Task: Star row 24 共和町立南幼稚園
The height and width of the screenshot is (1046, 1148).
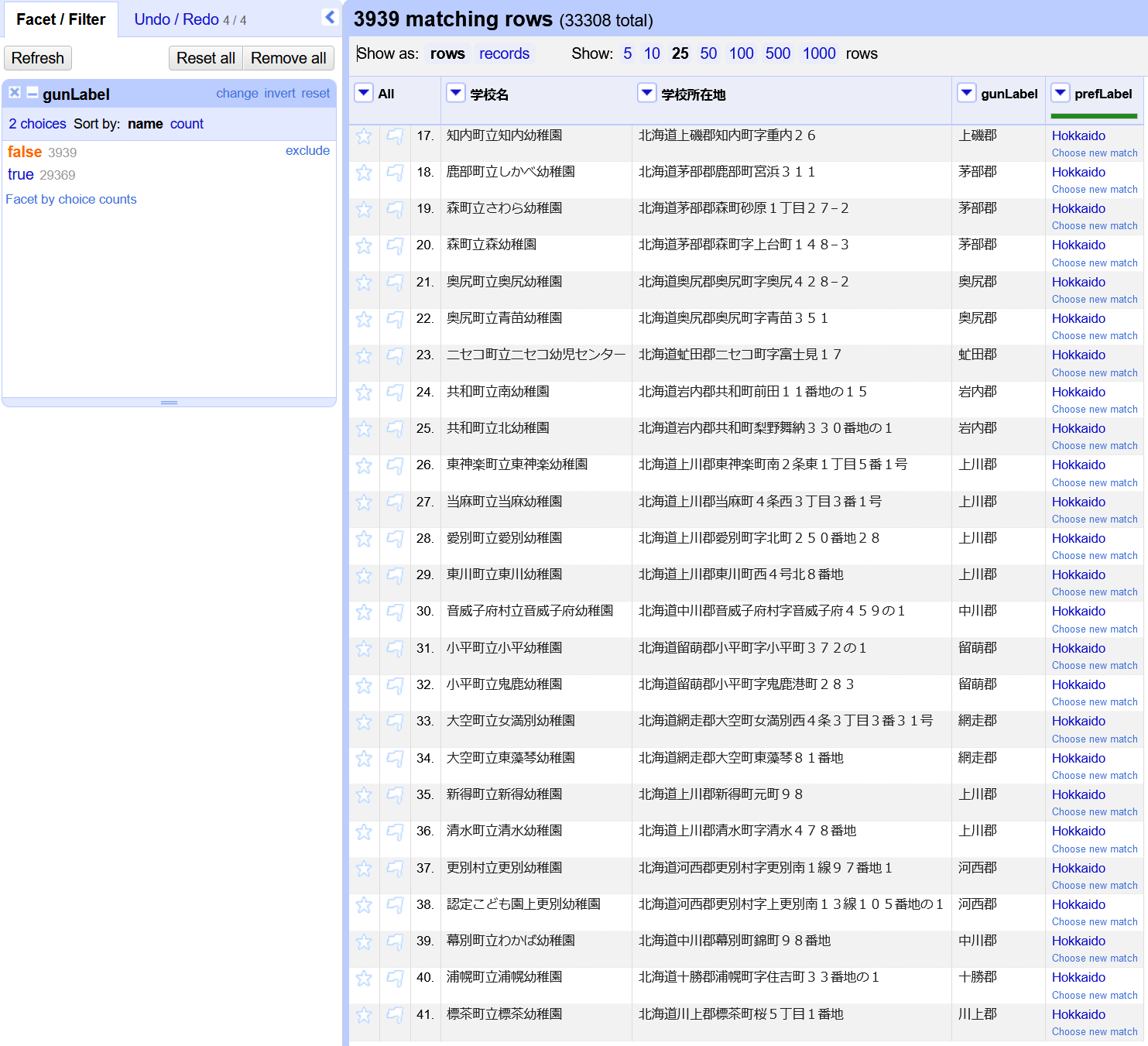Action: click(364, 393)
